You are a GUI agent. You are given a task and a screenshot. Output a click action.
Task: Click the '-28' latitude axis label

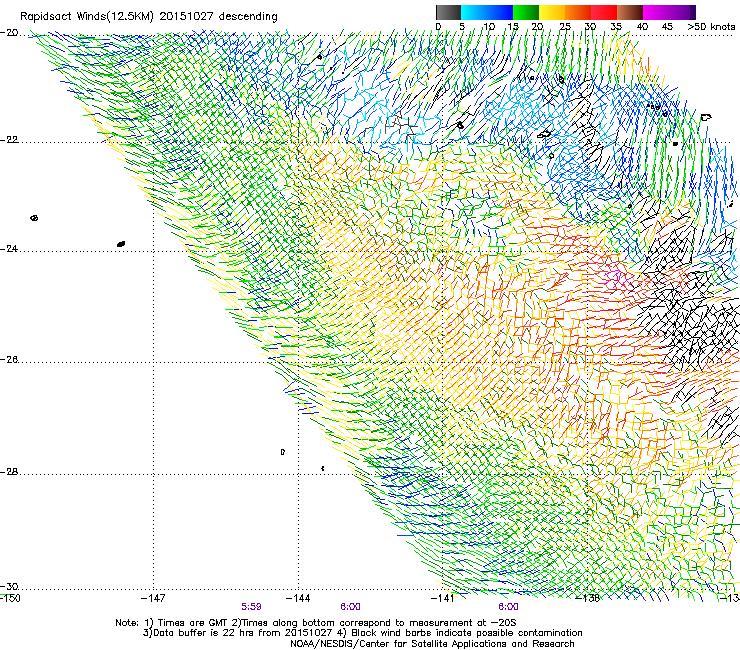tap(9, 472)
